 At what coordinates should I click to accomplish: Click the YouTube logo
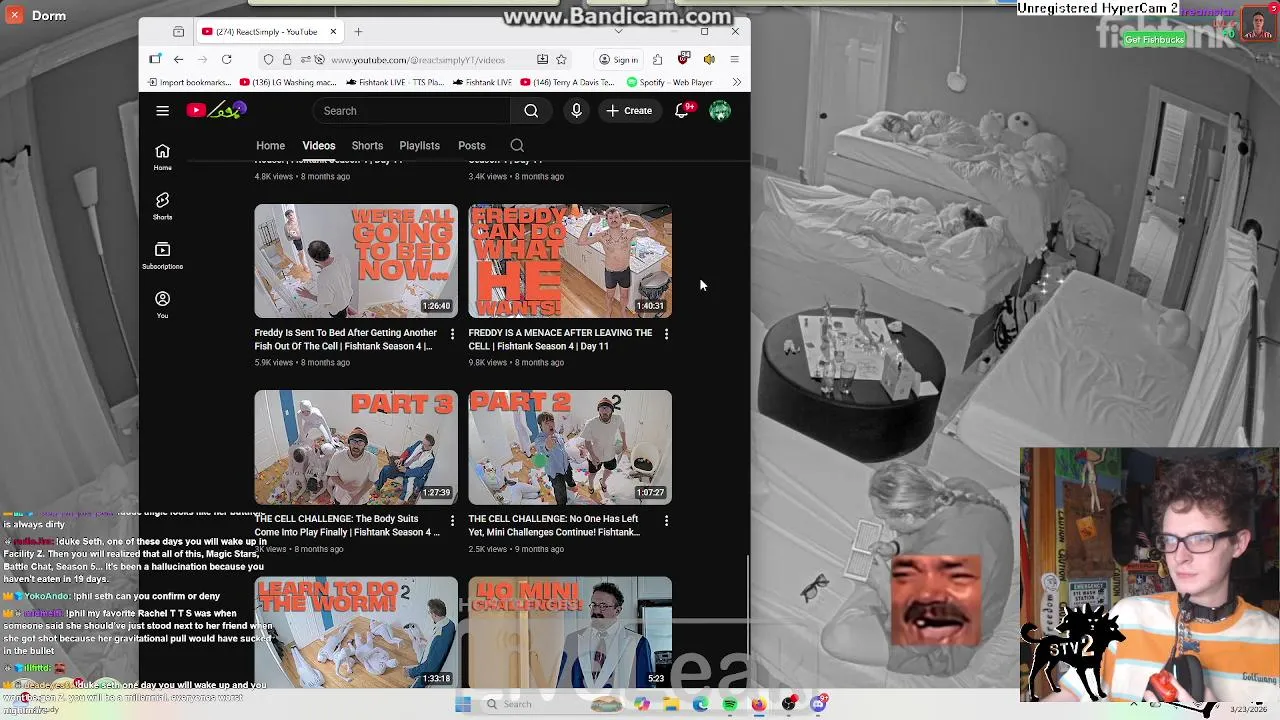point(216,110)
